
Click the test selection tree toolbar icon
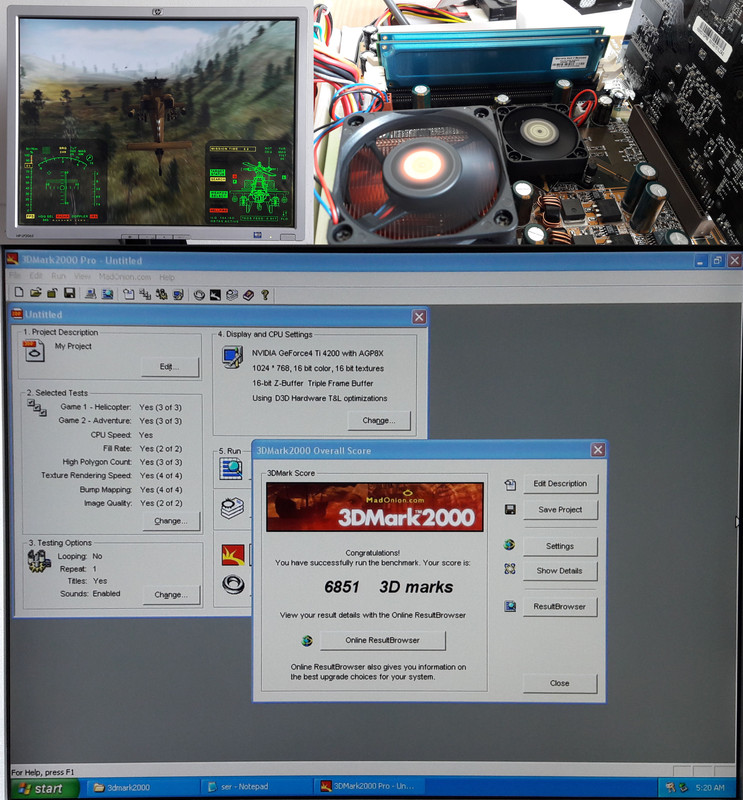(145, 294)
